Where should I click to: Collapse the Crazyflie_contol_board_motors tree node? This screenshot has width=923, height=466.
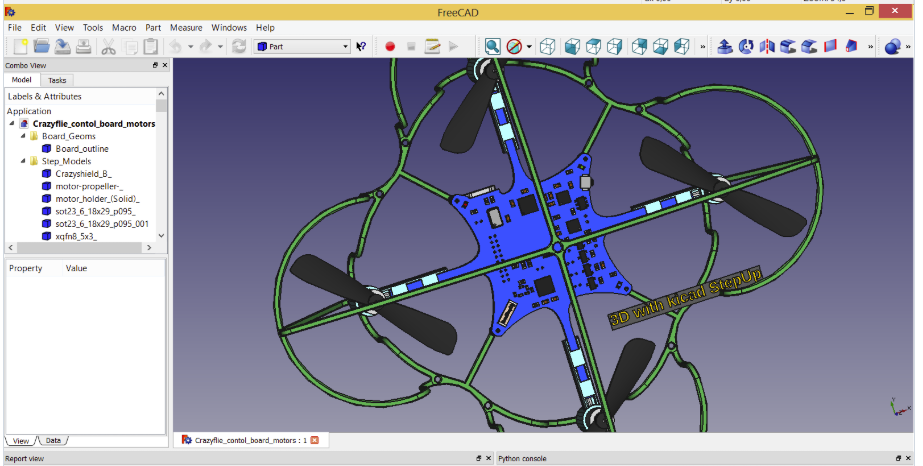[x=12, y=124]
